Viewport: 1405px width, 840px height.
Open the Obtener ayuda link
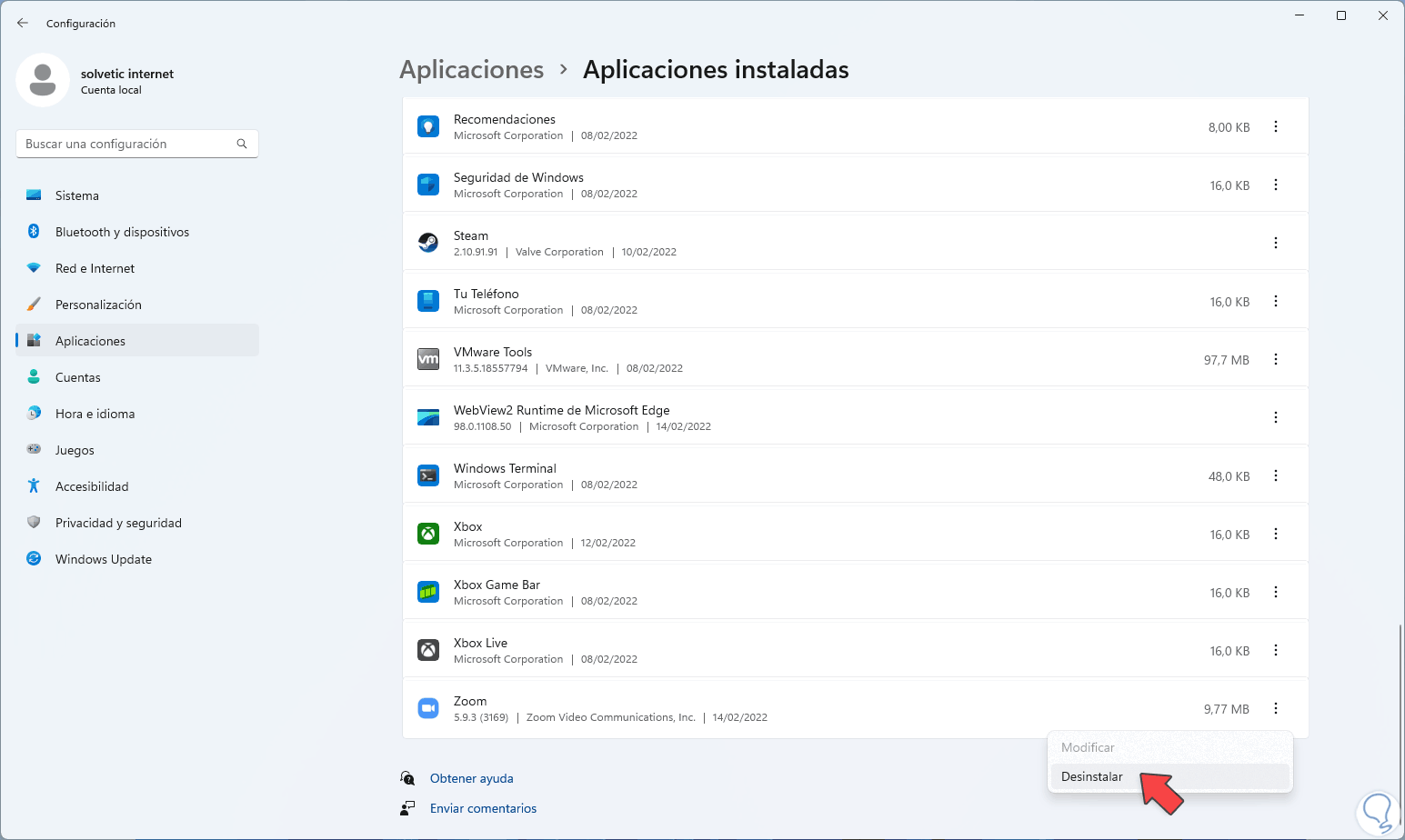[x=471, y=778]
